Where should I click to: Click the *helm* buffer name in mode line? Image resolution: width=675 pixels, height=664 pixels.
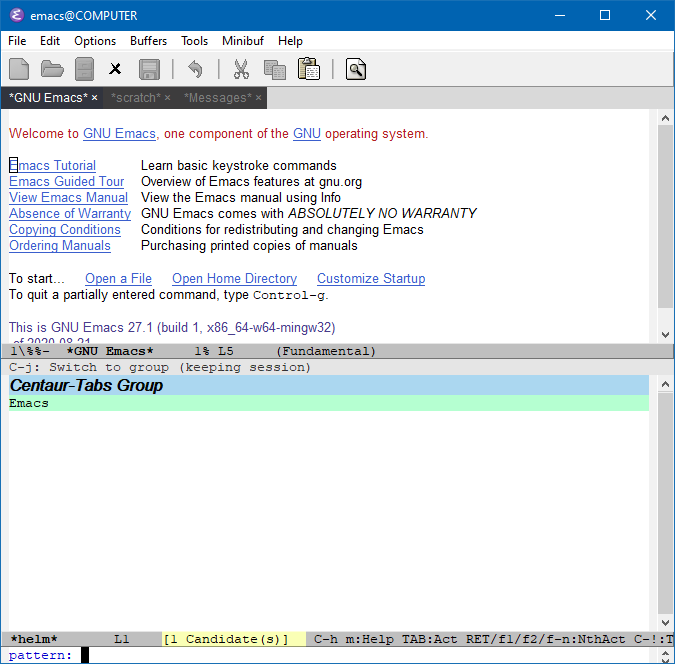[34, 639]
